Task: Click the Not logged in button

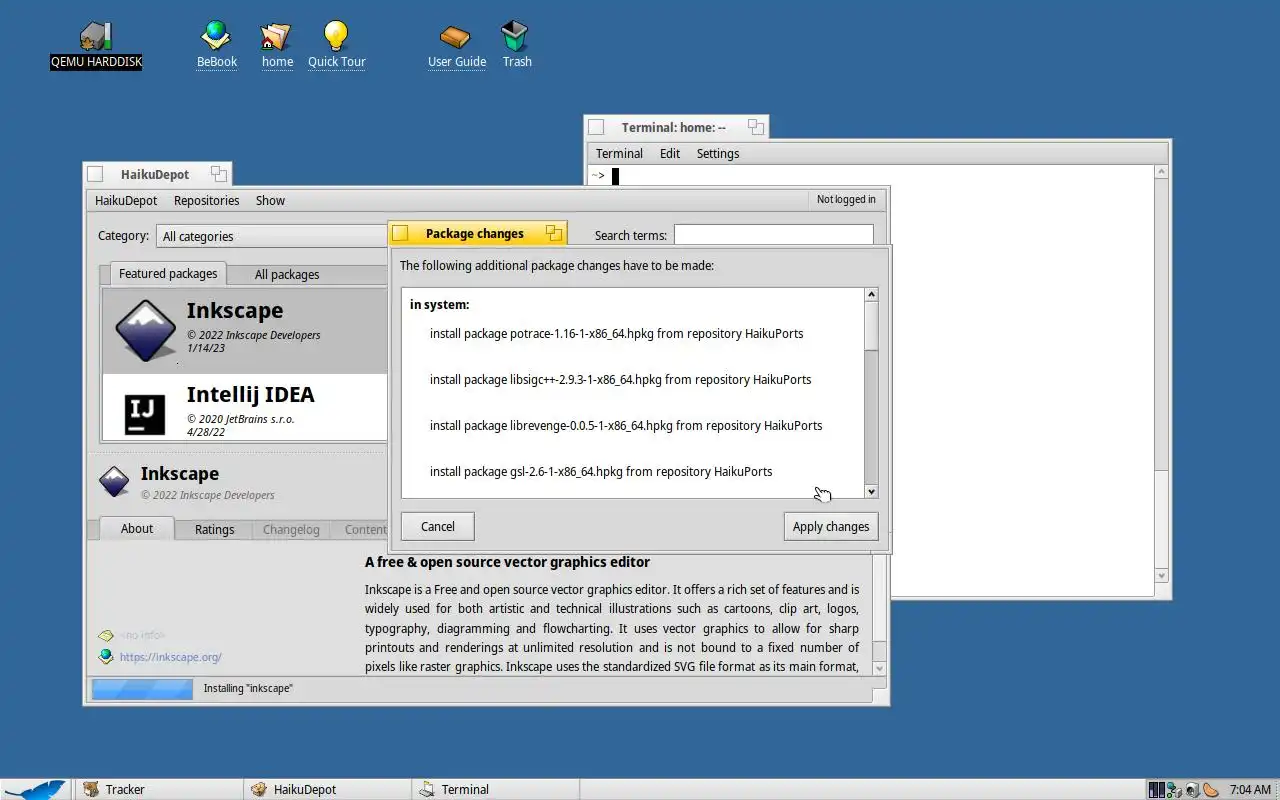Action: (x=846, y=200)
